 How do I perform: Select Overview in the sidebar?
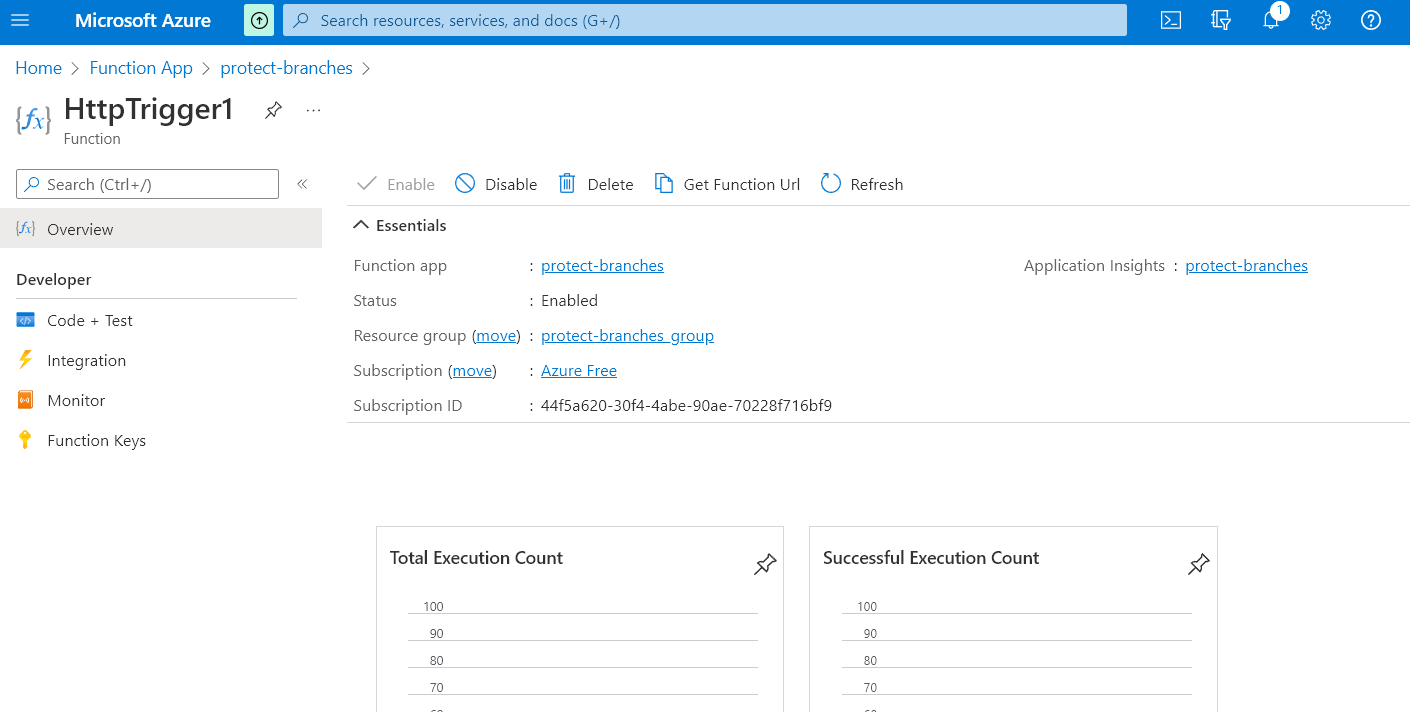pyautogui.click(x=161, y=229)
